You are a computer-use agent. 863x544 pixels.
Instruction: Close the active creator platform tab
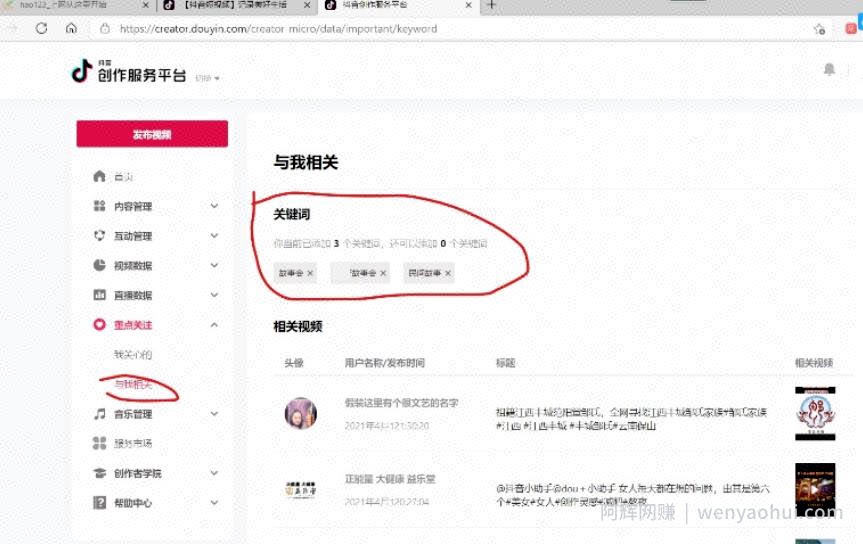(x=468, y=5)
